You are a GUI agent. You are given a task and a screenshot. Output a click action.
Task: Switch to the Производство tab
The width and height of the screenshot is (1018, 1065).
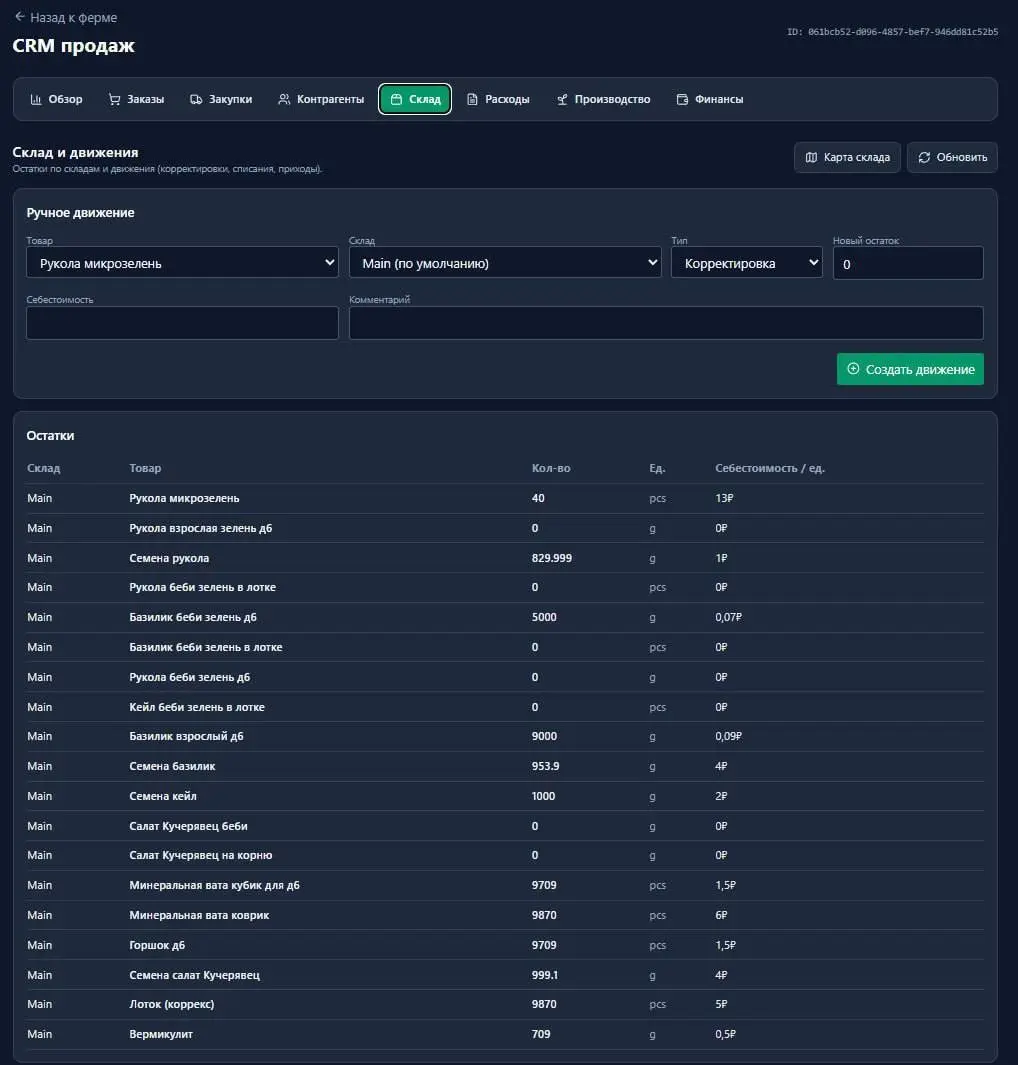tap(604, 99)
